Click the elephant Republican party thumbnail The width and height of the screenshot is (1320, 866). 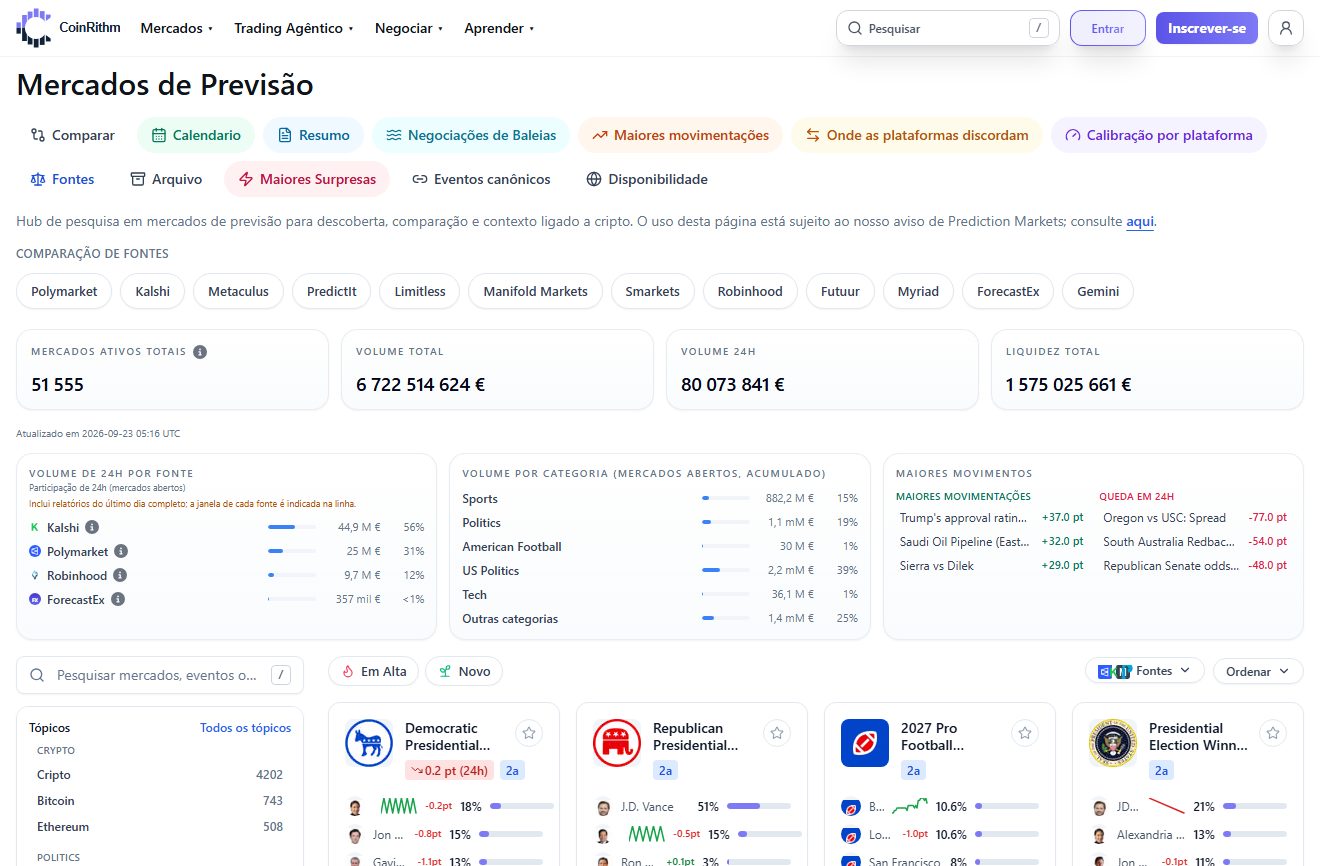pyautogui.click(x=617, y=743)
